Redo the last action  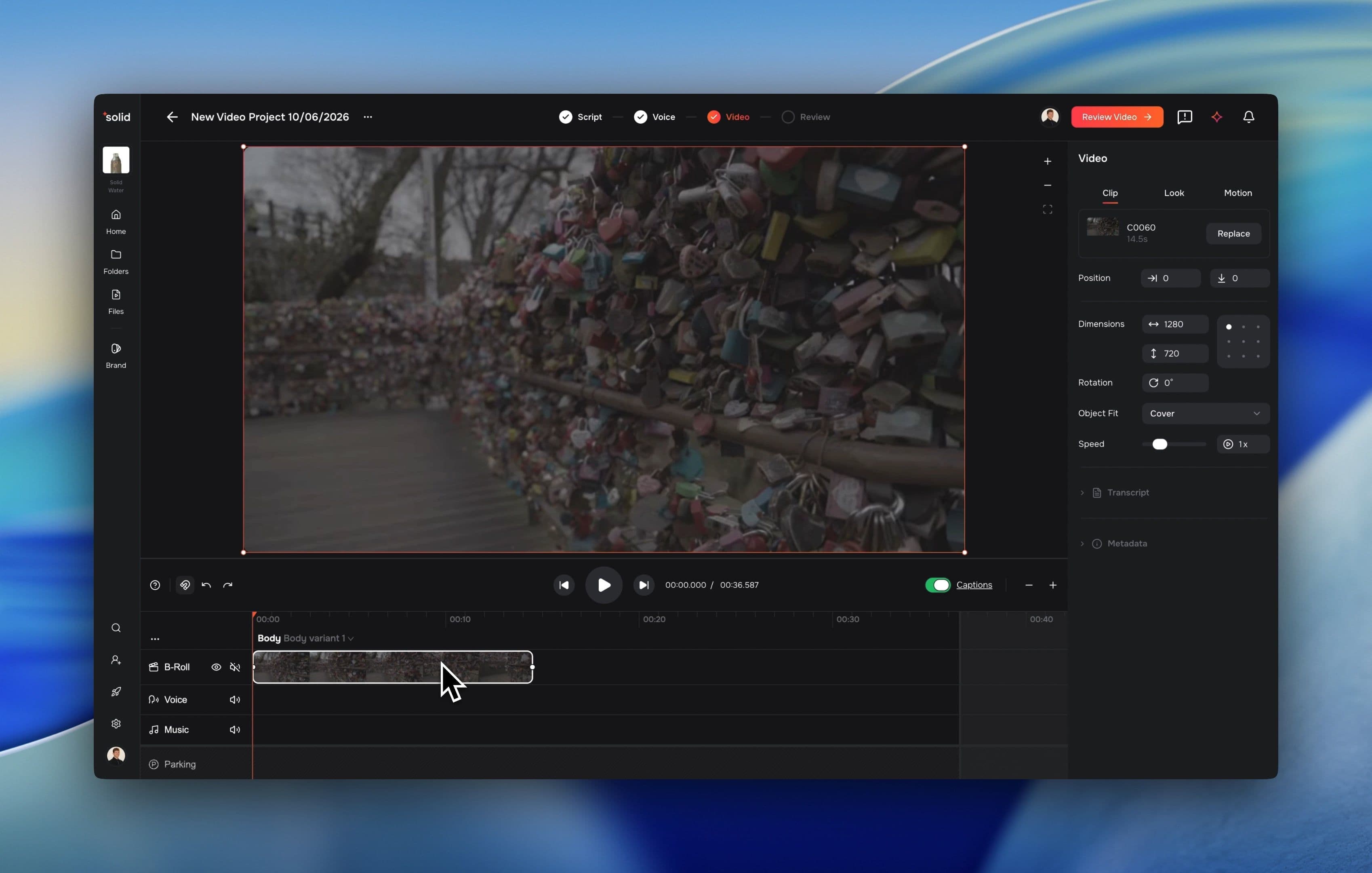click(x=228, y=585)
